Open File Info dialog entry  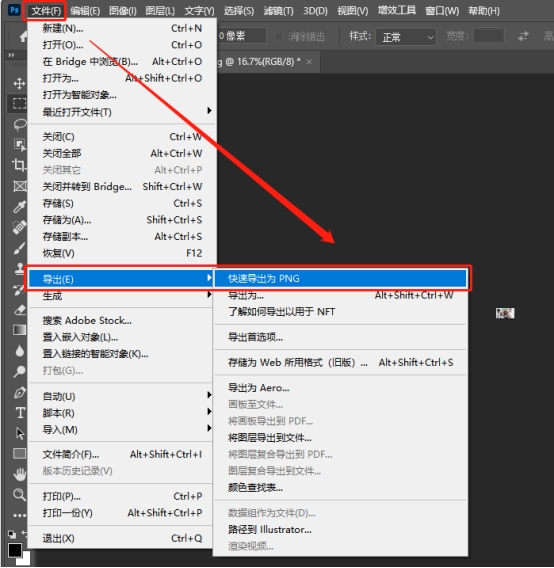122,454
